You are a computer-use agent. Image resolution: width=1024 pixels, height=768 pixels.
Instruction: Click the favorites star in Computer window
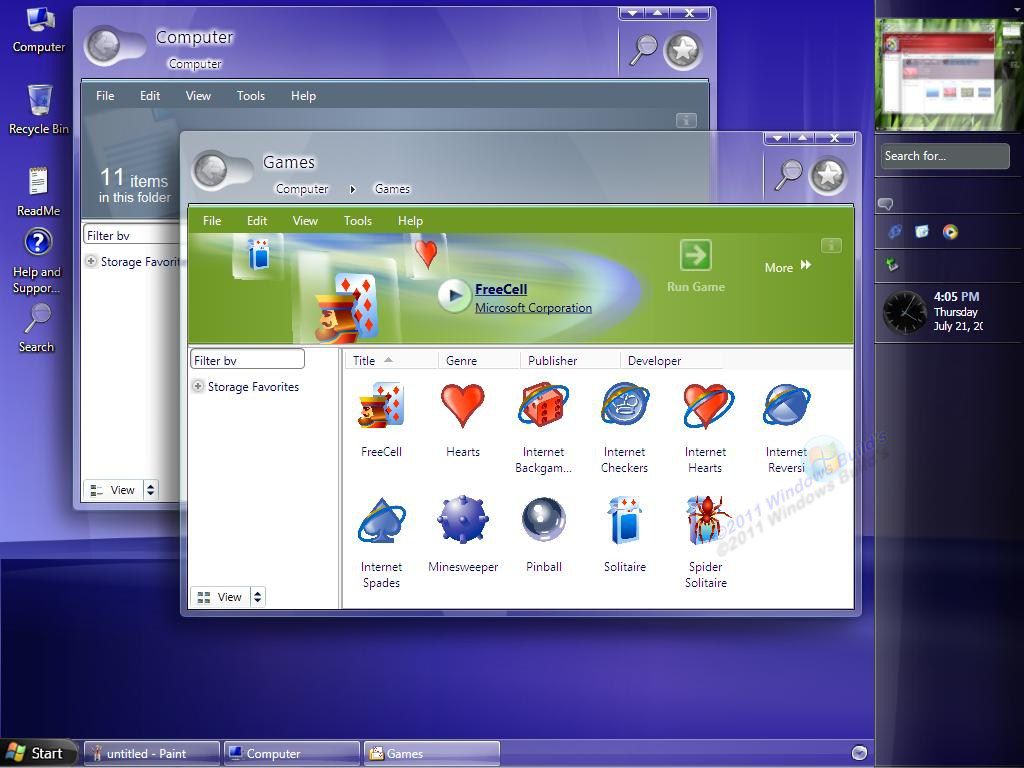point(683,50)
